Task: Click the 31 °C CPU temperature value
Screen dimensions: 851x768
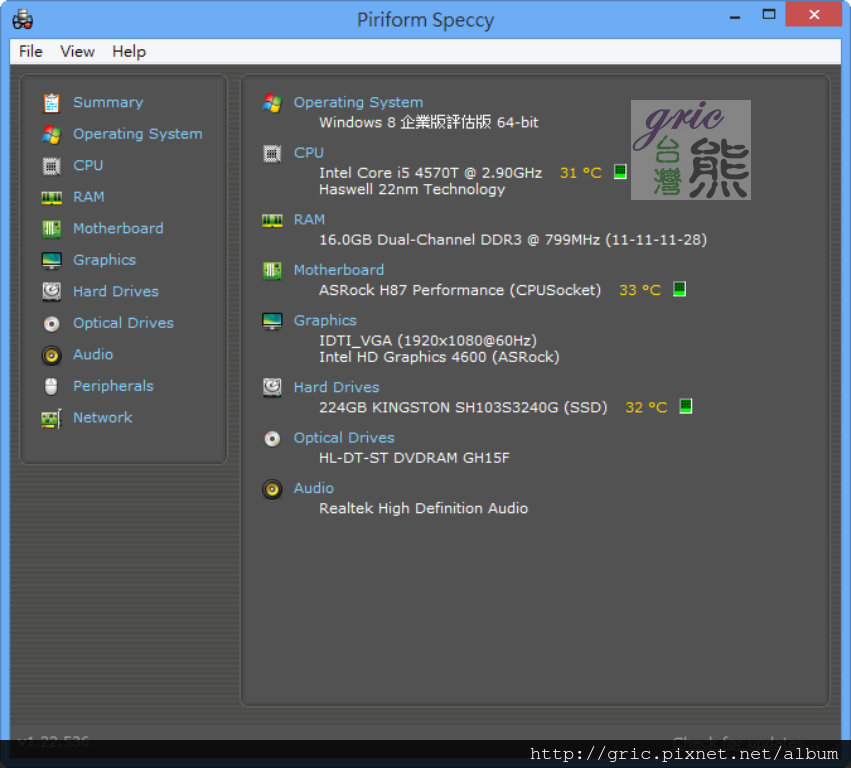Action: tap(581, 173)
